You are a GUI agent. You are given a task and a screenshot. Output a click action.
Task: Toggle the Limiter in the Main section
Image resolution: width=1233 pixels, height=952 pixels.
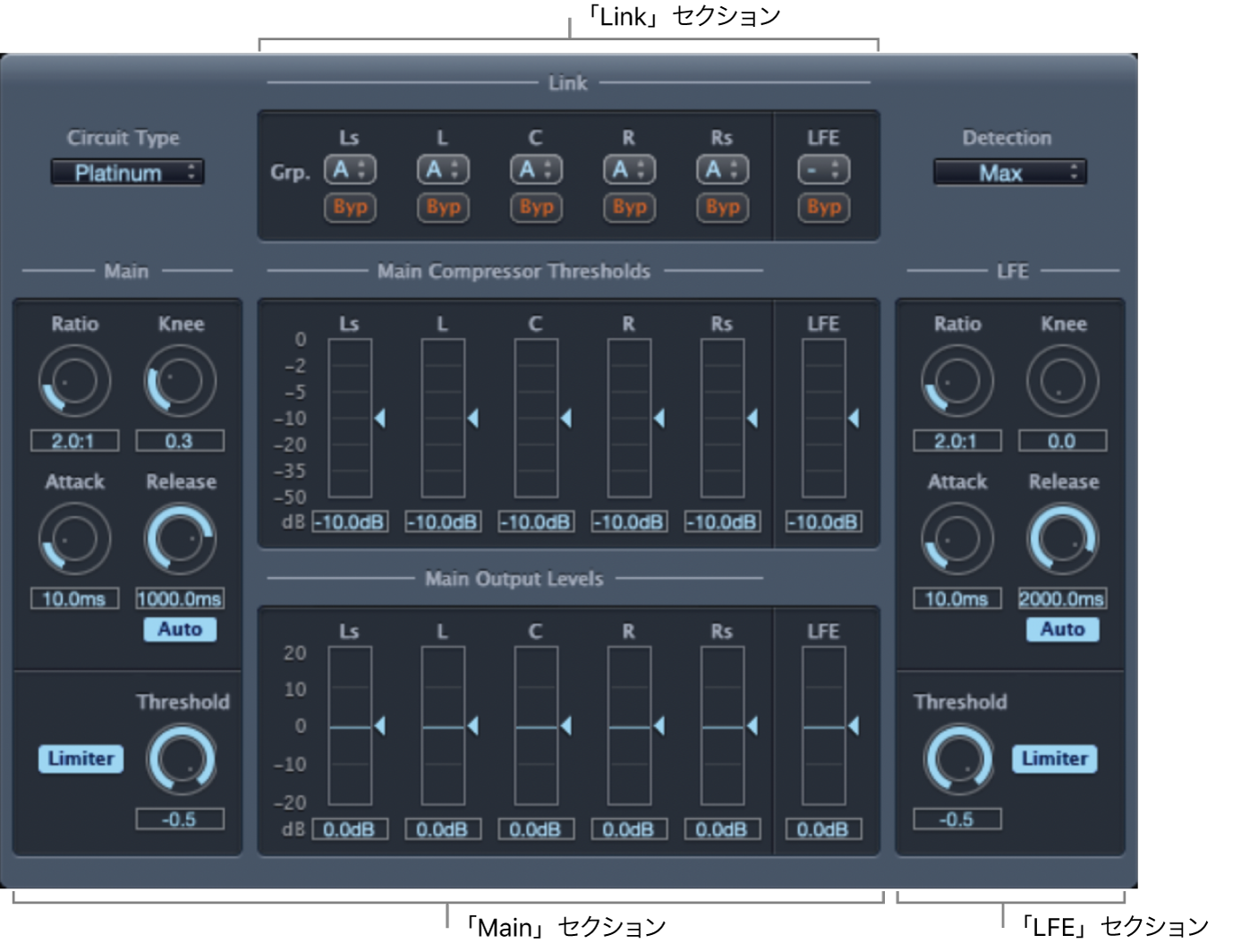click(81, 759)
